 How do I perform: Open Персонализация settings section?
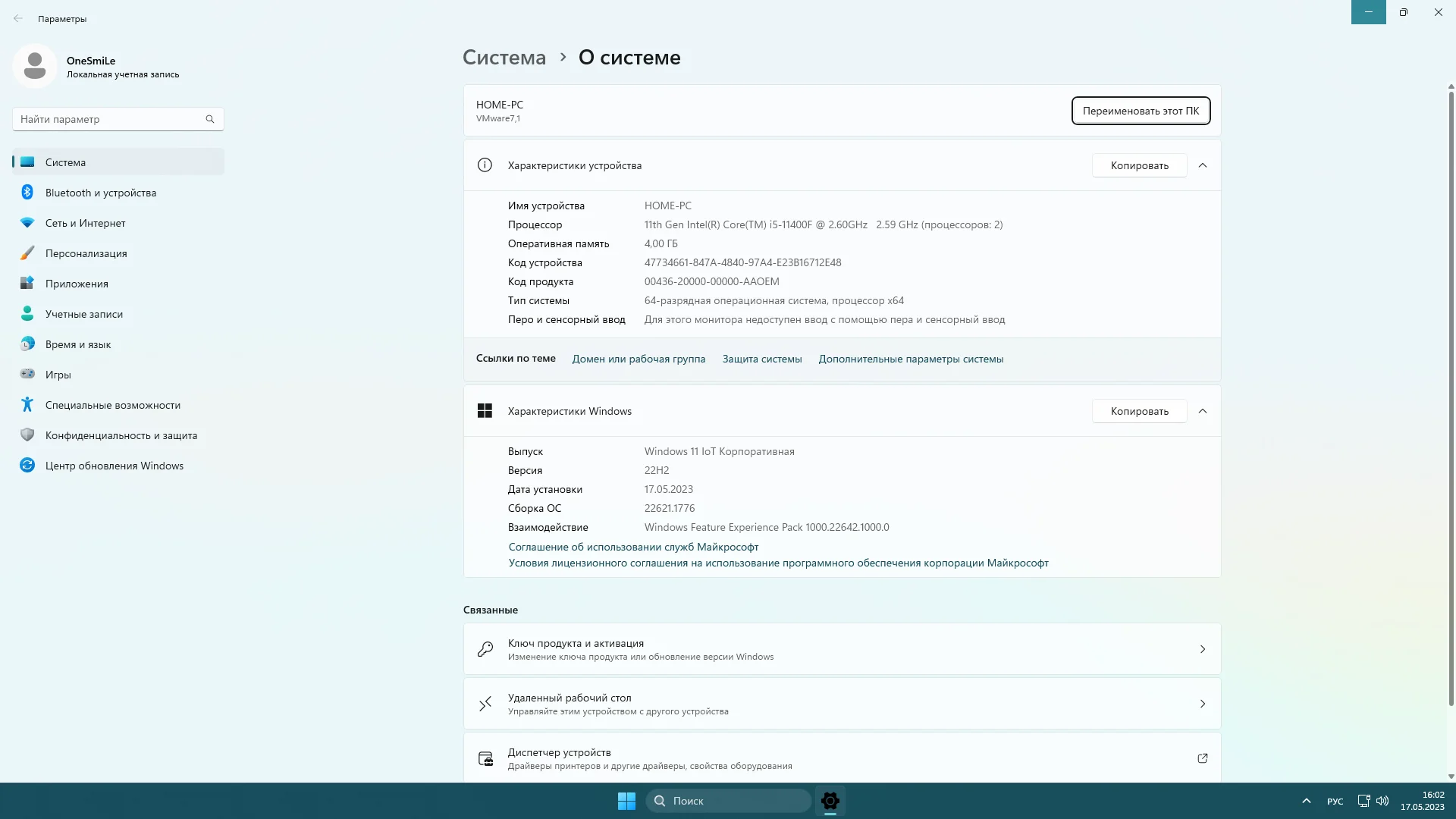click(86, 253)
